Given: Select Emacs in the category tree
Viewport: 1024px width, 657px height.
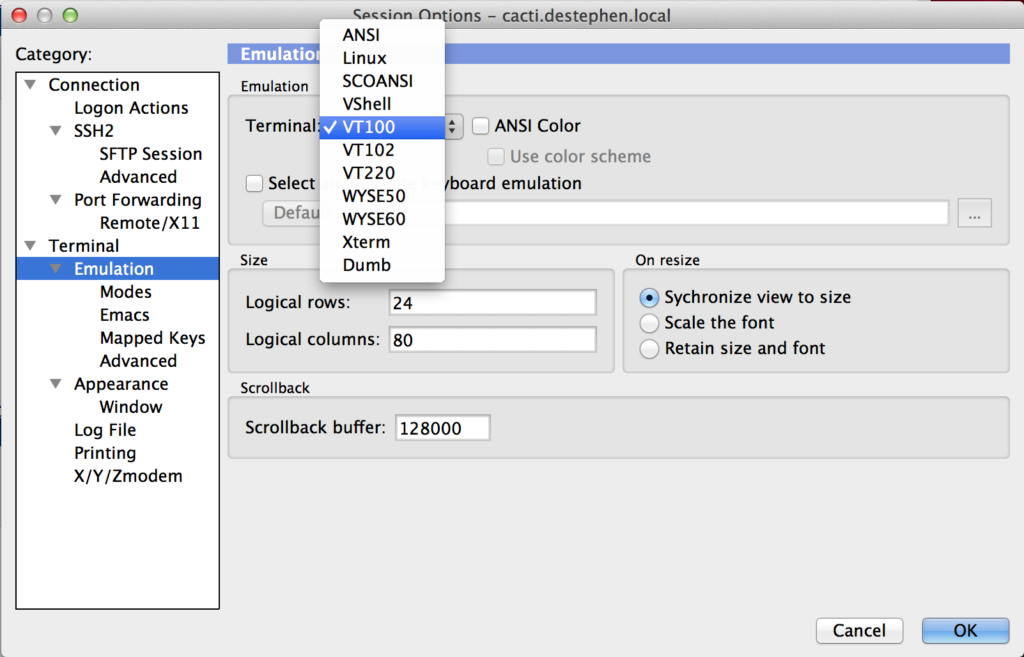Looking at the screenshot, I should 125,315.
